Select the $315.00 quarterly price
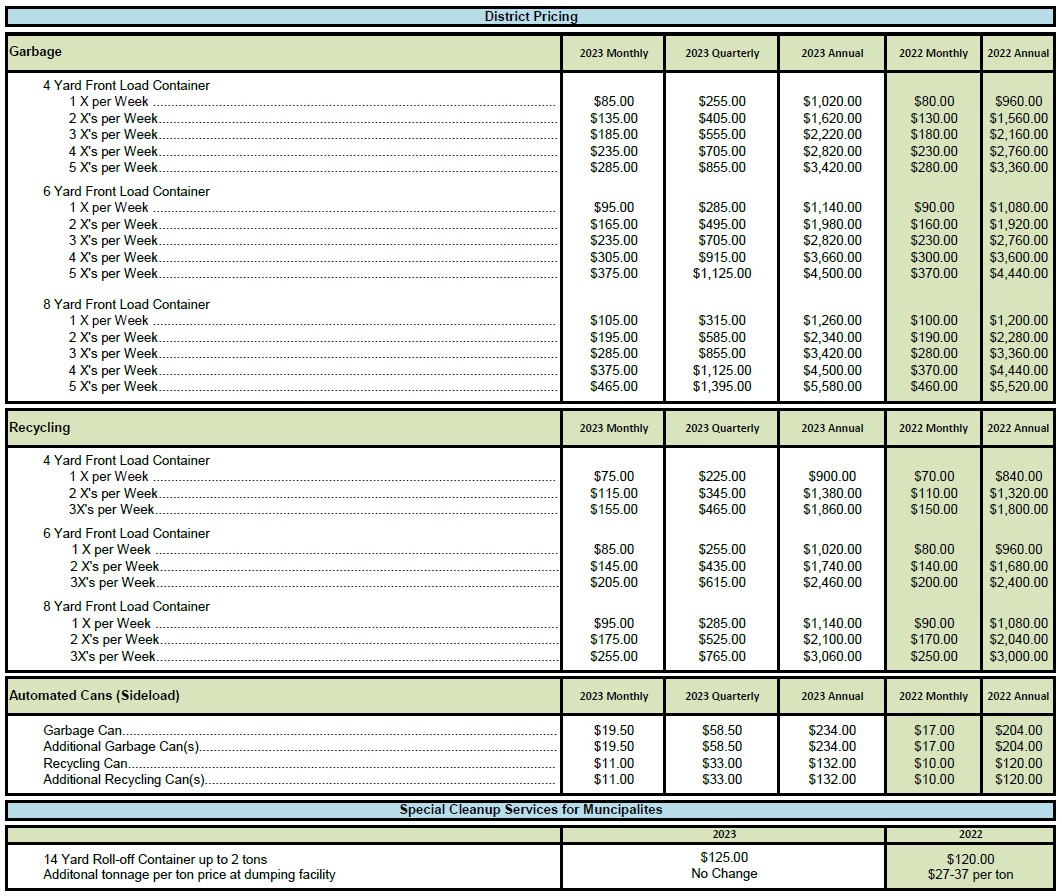The image size is (1062, 896). coord(722,320)
